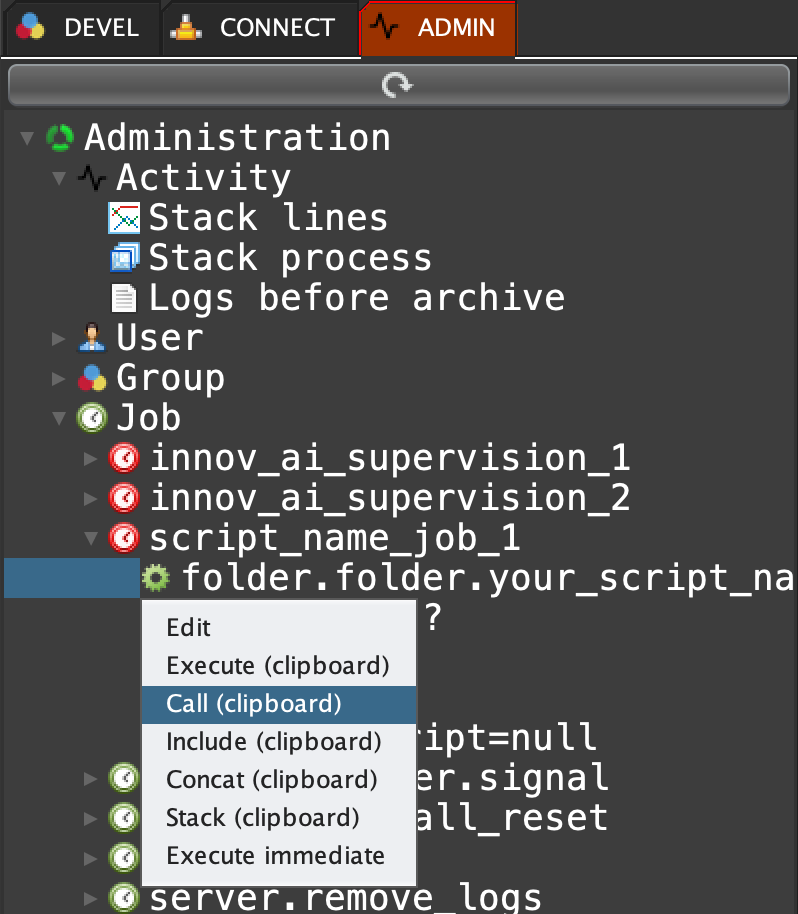Image resolution: width=798 pixels, height=914 pixels.
Task: Select Execute immediate in context menu
Action: [x=275, y=856]
